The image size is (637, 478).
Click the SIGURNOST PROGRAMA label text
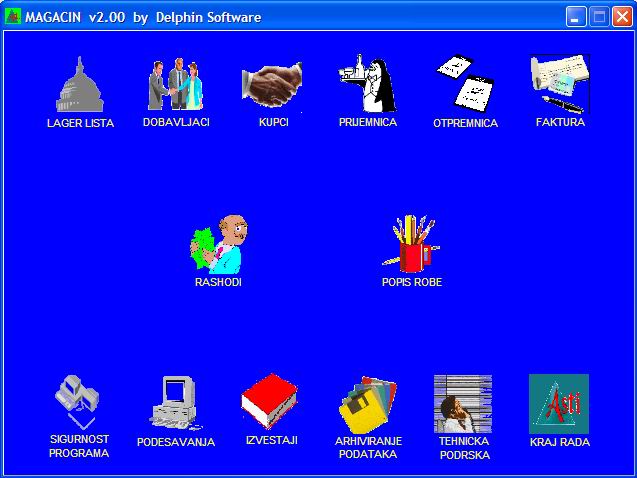(79, 446)
